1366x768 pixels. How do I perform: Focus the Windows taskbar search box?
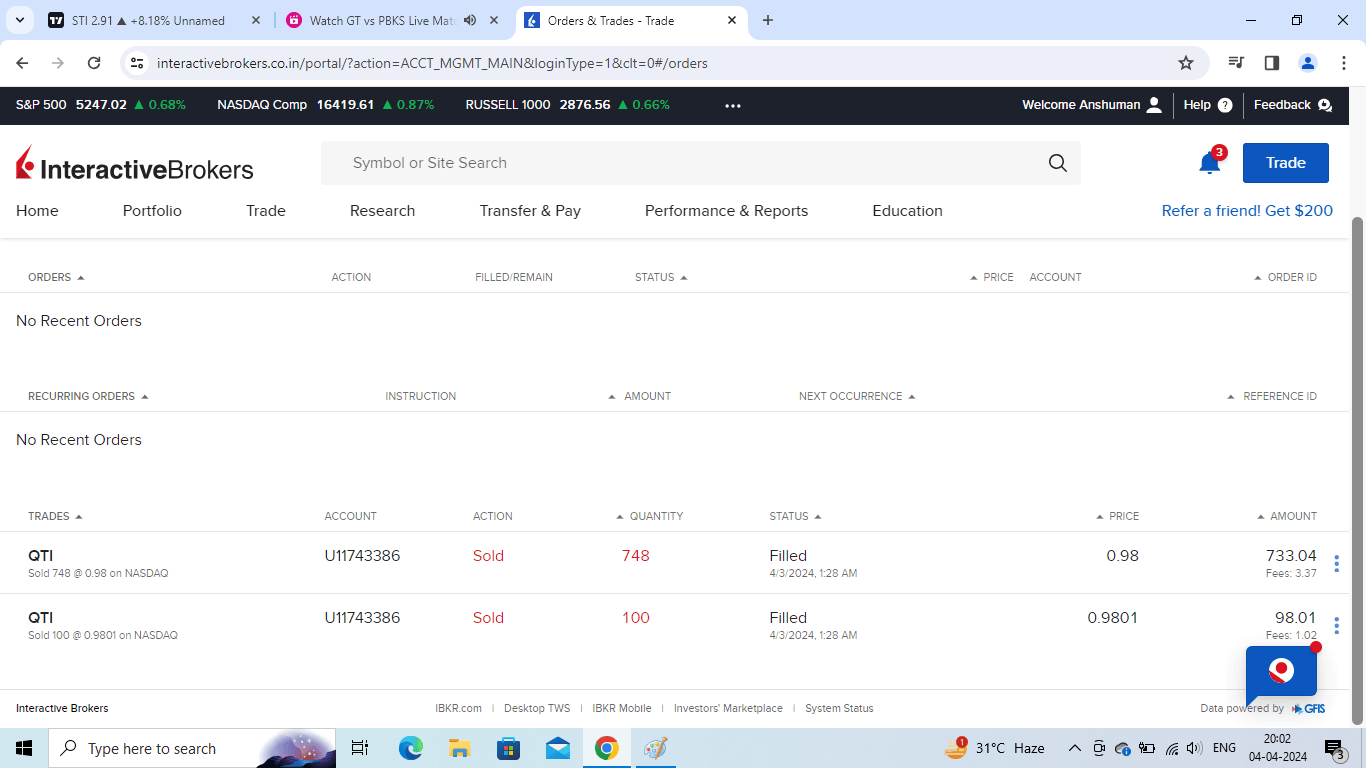pyautogui.click(x=192, y=748)
